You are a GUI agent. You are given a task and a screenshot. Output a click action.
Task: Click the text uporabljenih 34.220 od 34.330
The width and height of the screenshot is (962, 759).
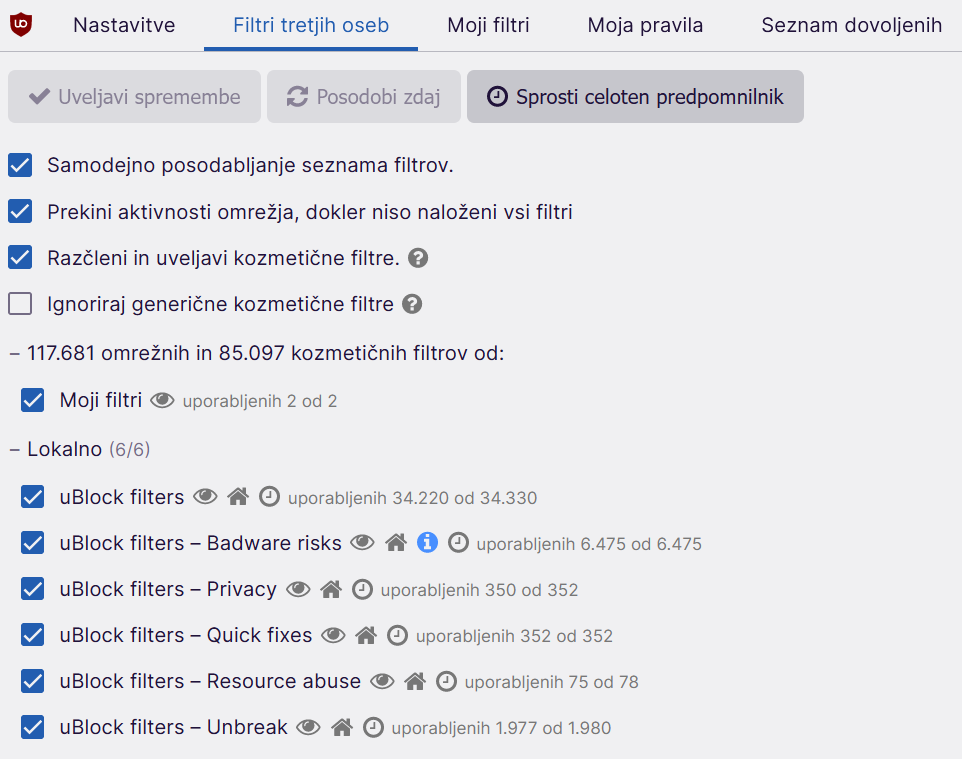click(x=412, y=498)
